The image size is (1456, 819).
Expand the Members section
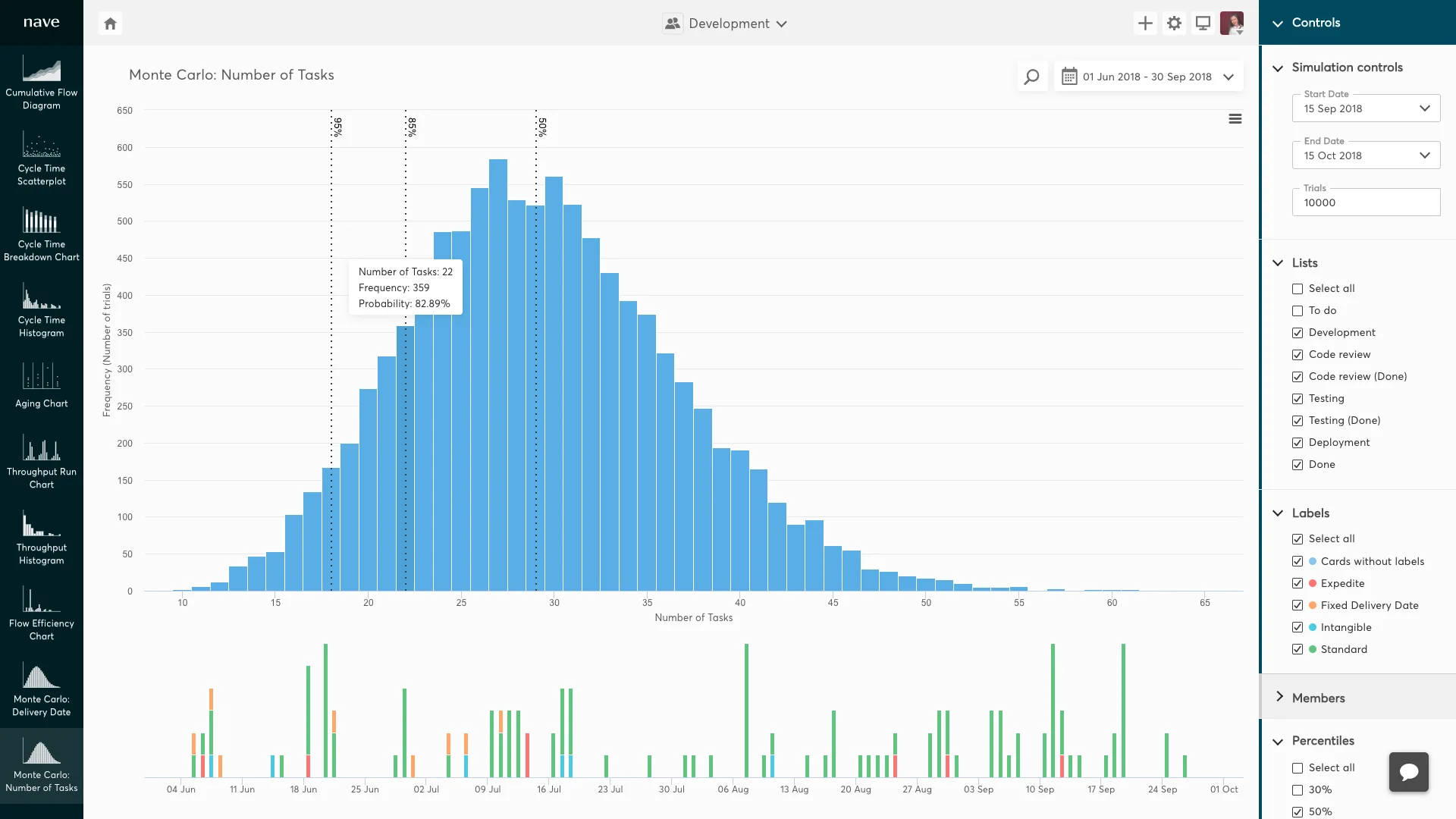pyautogui.click(x=1318, y=698)
